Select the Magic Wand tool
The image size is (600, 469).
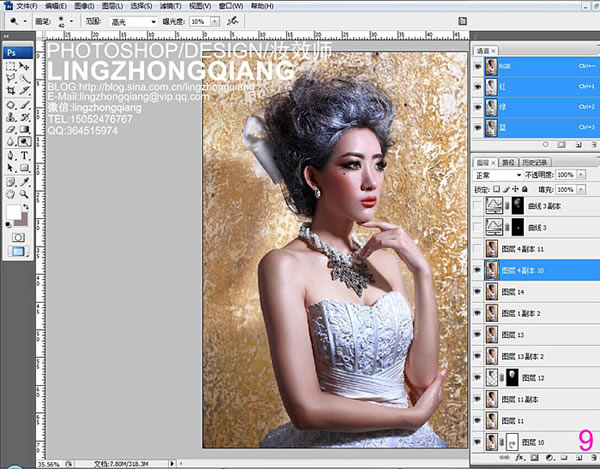click(24, 79)
